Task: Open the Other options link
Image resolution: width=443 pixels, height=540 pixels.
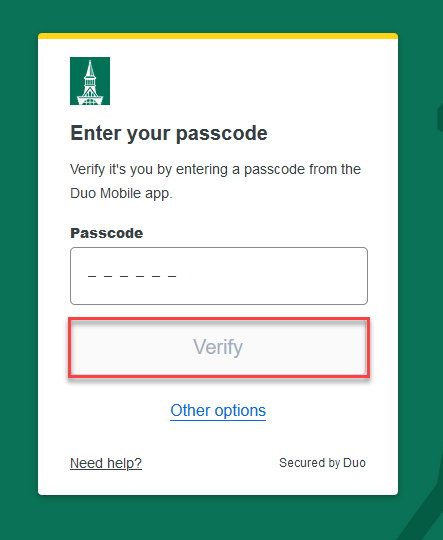Action: coord(218,411)
